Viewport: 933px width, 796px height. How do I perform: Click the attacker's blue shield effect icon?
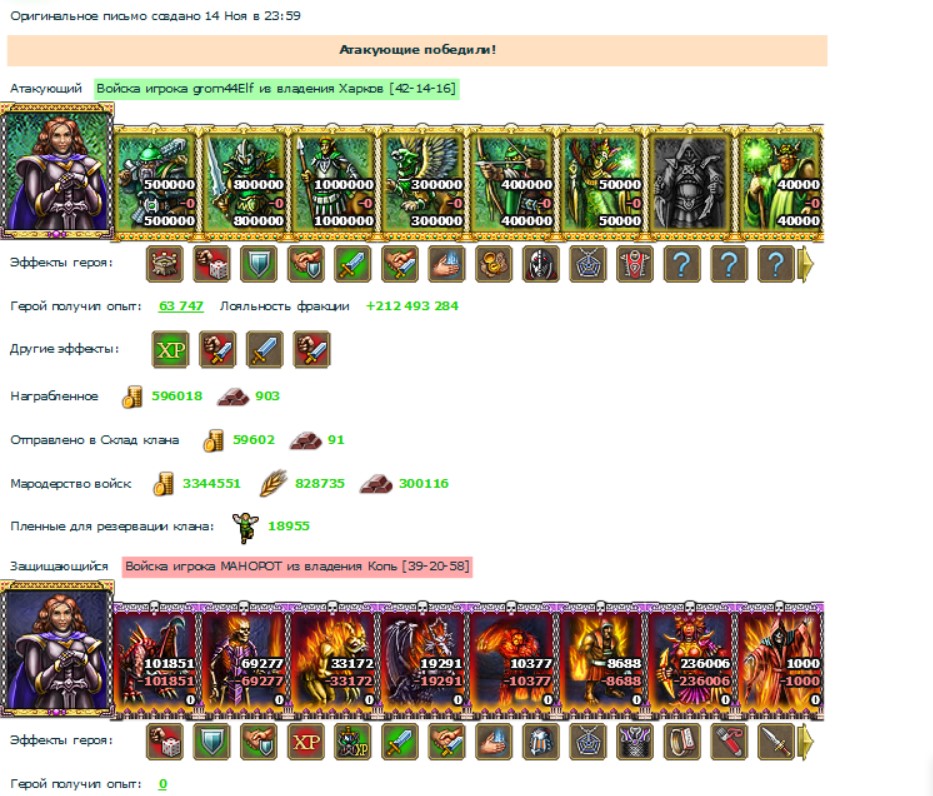258,264
